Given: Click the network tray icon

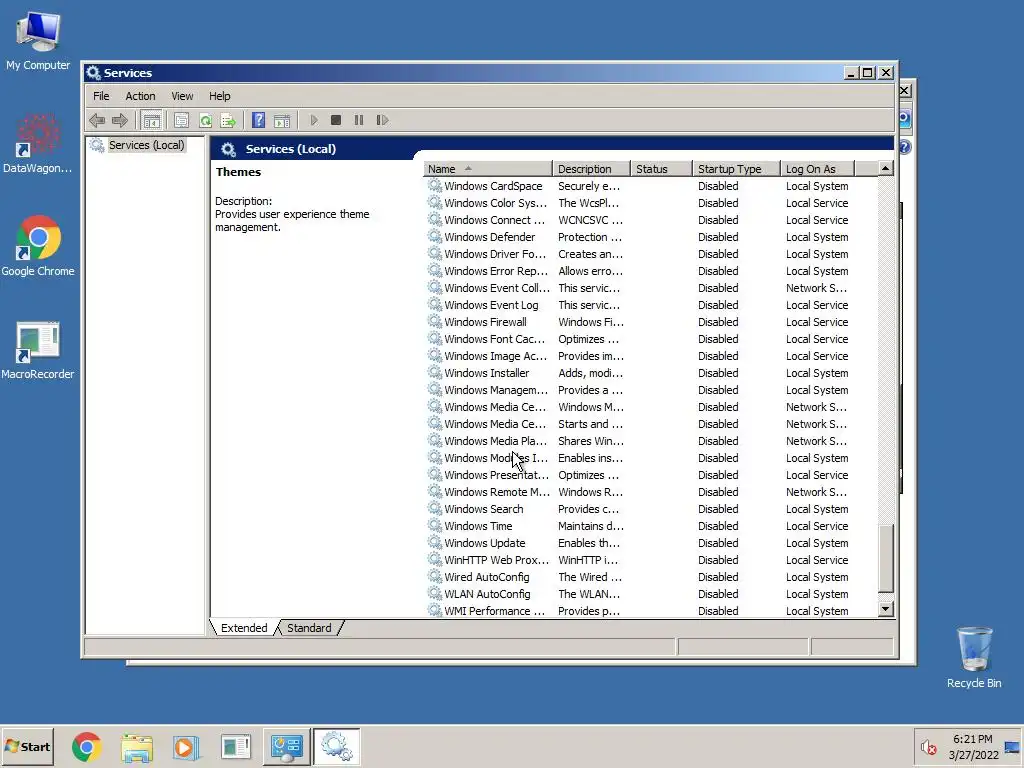Looking at the screenshot, I should [x=1012, y=747].
